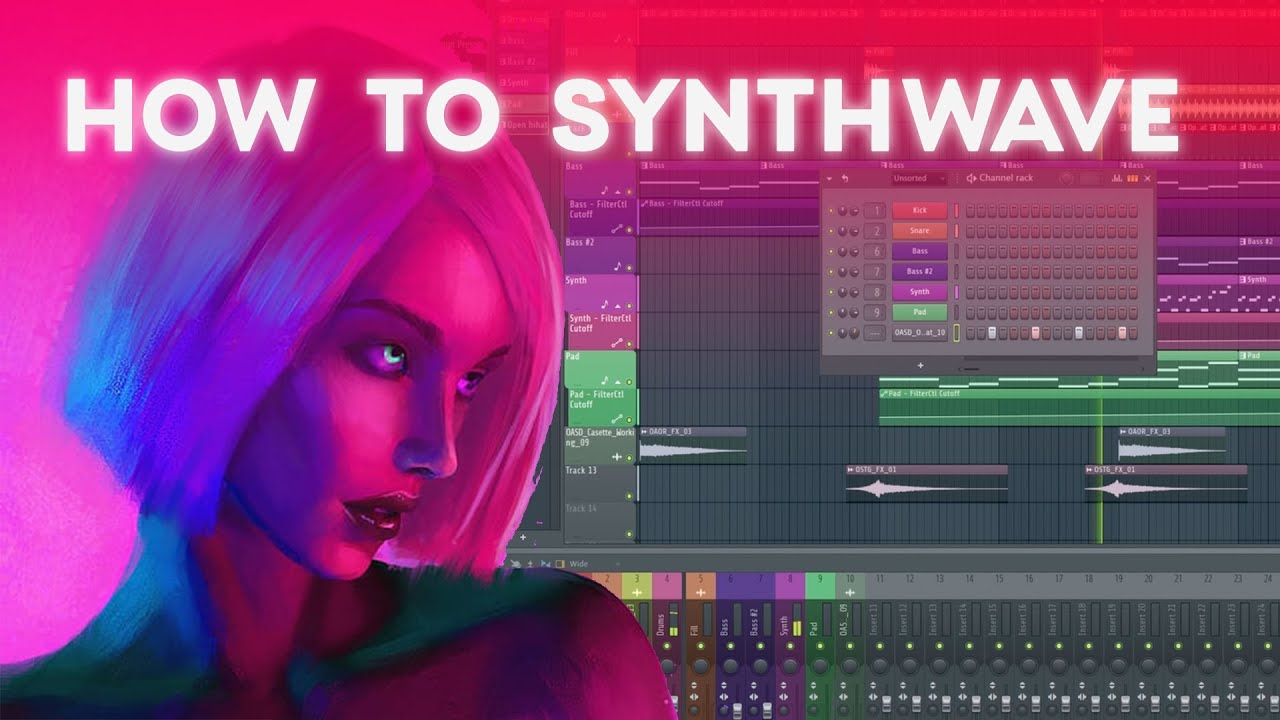The height and width of the screenshot is (720, 1280).
Task: Open the Snare channel in Channel rack
Action: [x=920, y=231]
